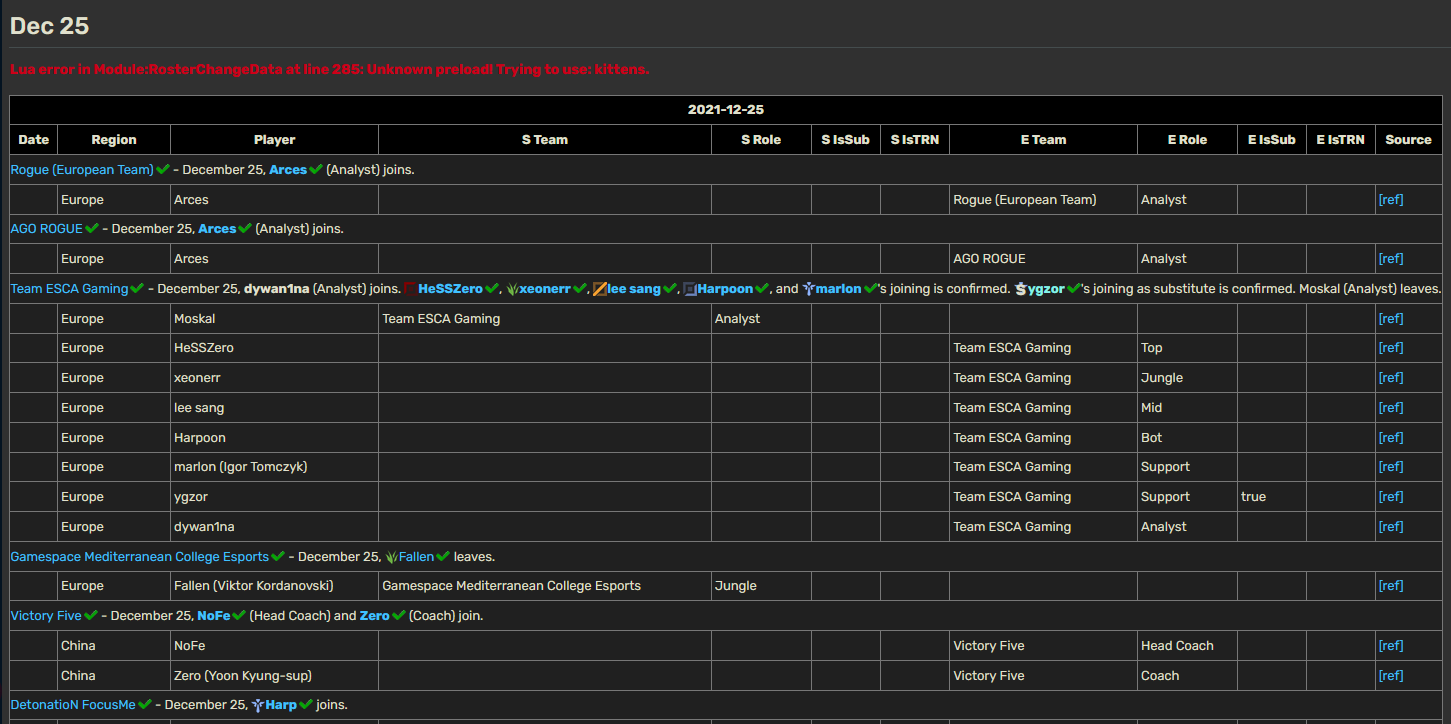
Task: Click the jungle icon before Fallen
Action: [x=391, y=557]
